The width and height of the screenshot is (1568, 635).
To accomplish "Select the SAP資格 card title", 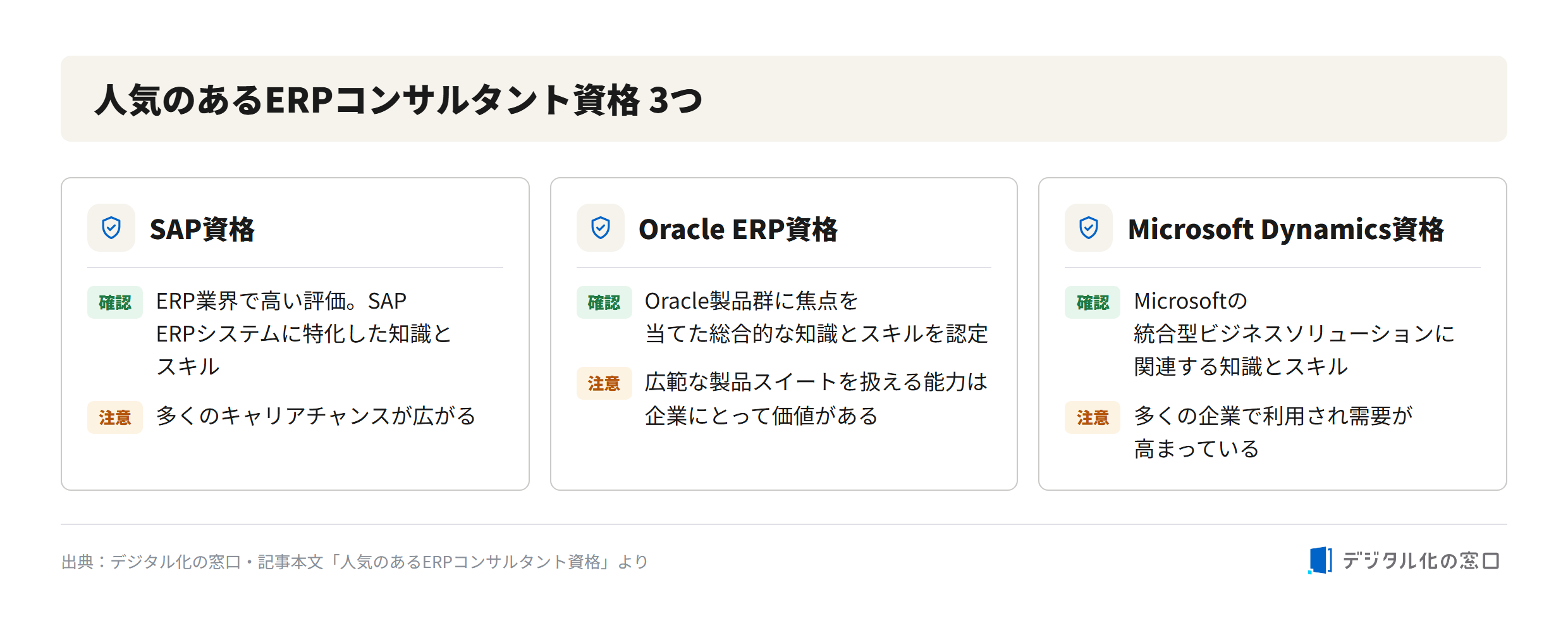I will pos(202,229).
